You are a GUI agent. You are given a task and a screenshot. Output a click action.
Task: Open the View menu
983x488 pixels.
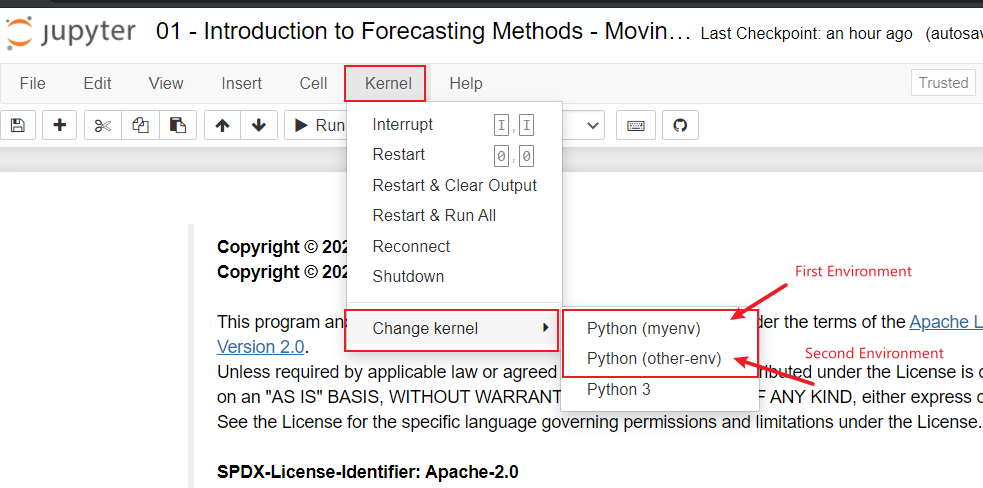[x=166, y=83]
